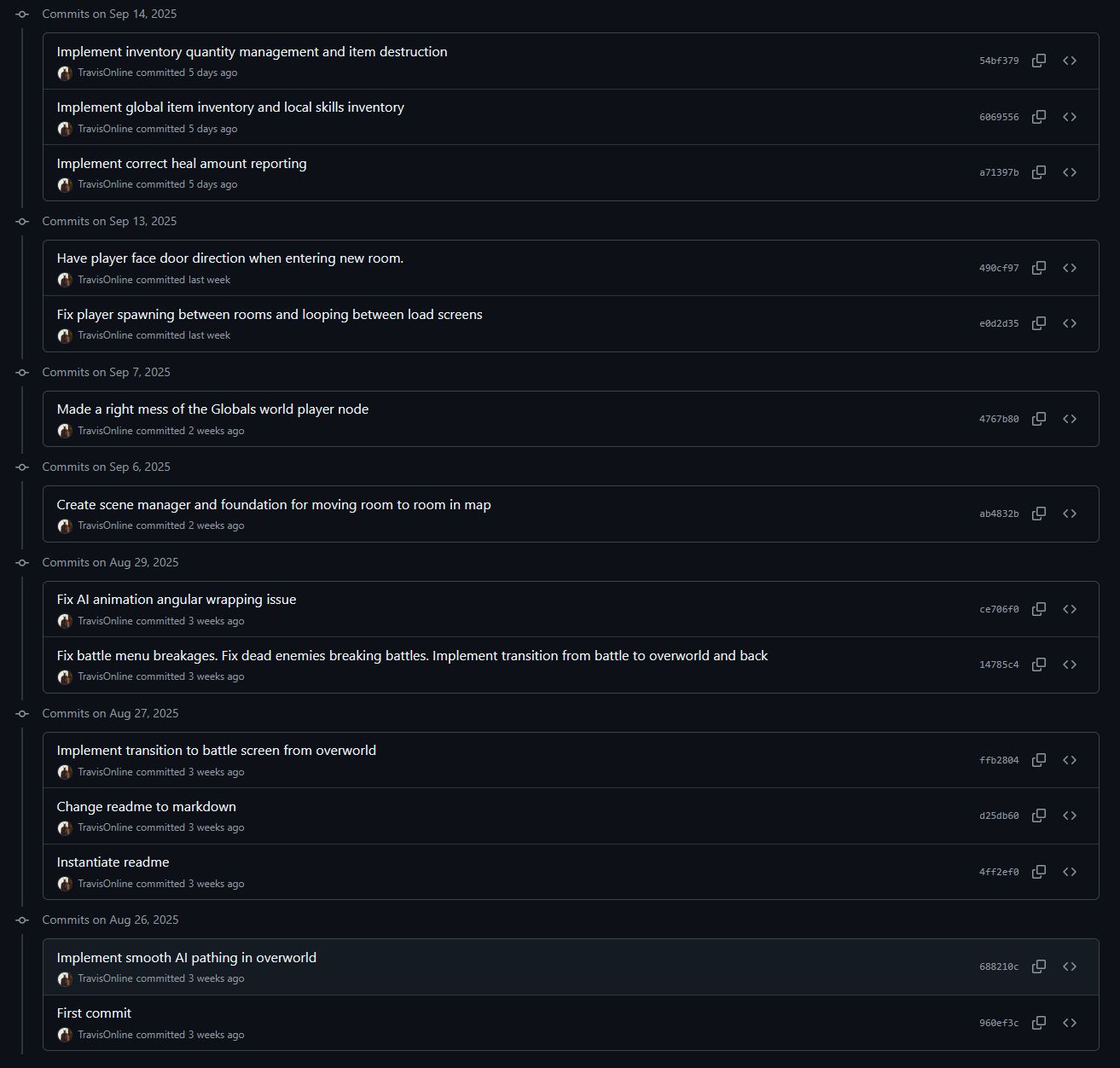Open commit 'Change readme to markdown'
This screenshot has width=1120, height=1068.
pyautogui.click(x=146, y=806)
